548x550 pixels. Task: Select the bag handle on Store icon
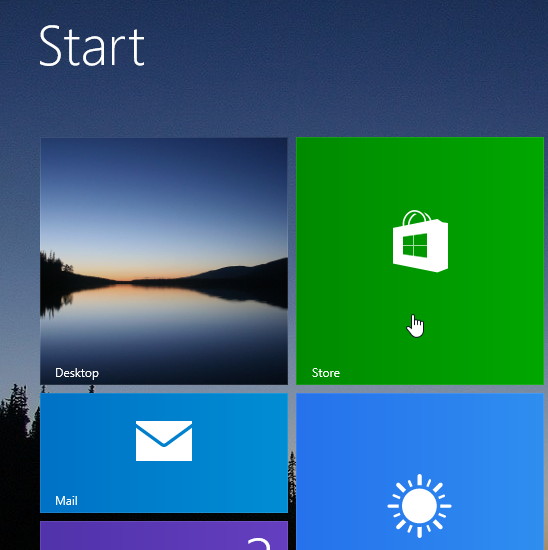416,217
